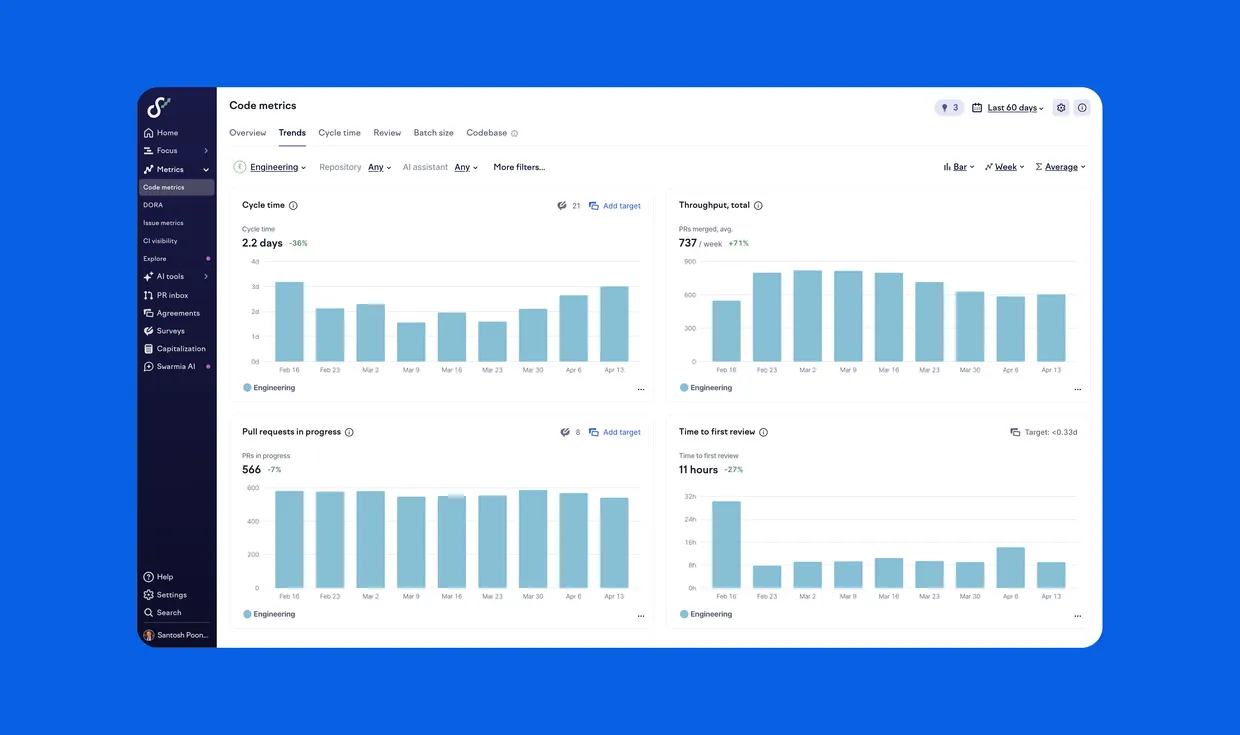1240x735 pixels.
Task: Click Add target on Cycle time card
Action: pyautogui.click(x=615, y=206)
